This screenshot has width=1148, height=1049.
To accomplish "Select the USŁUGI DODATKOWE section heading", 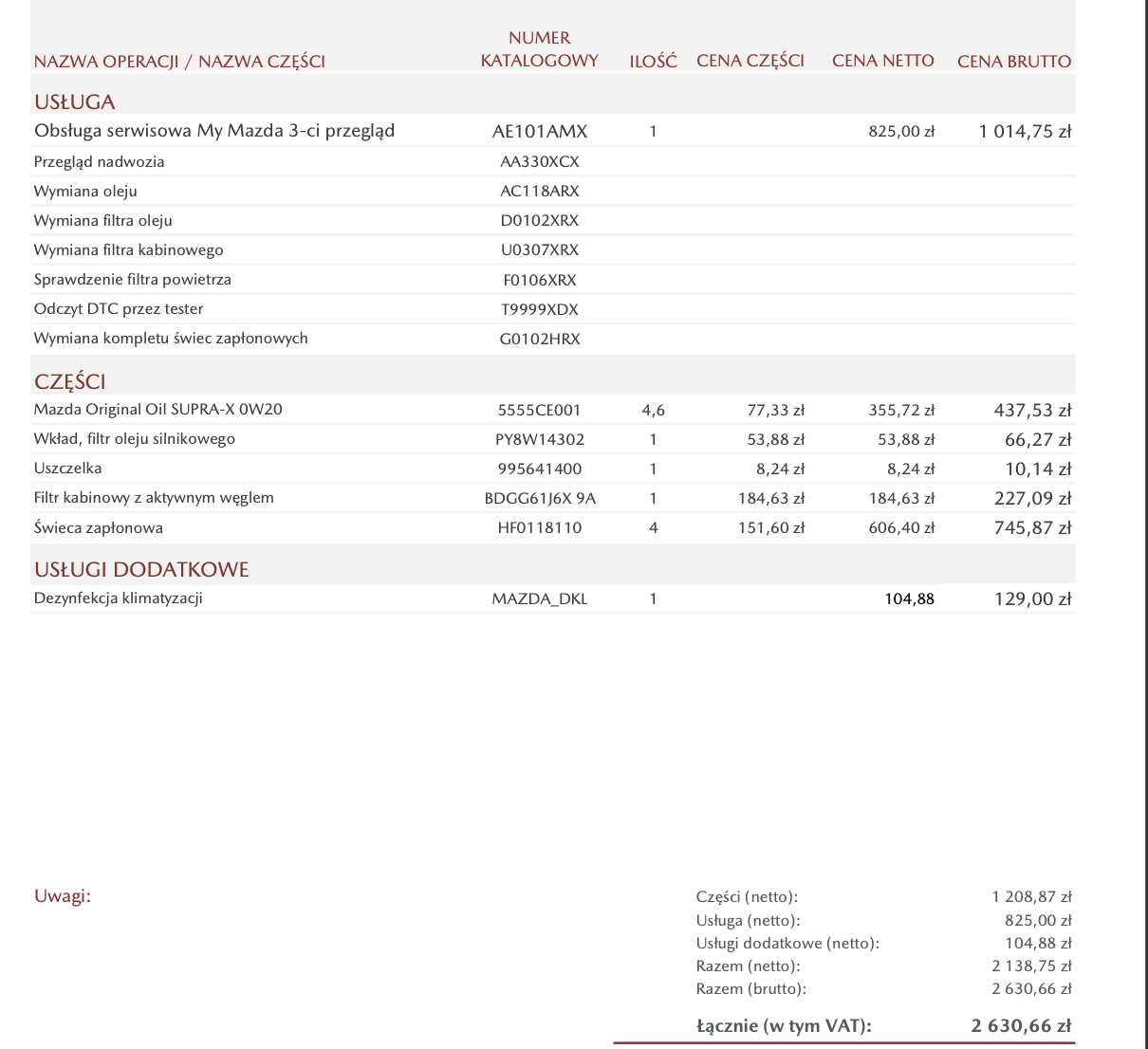I will tap(141, 569).
